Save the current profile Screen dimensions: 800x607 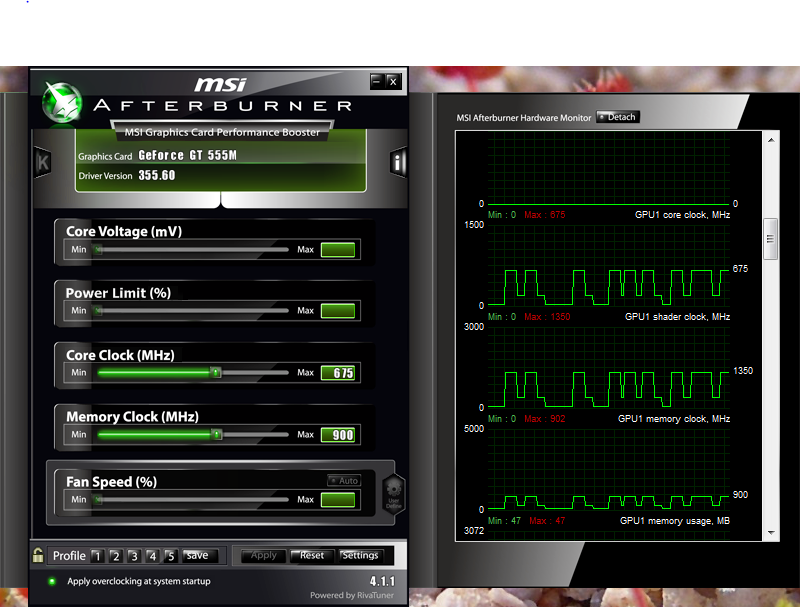point(199,555)
